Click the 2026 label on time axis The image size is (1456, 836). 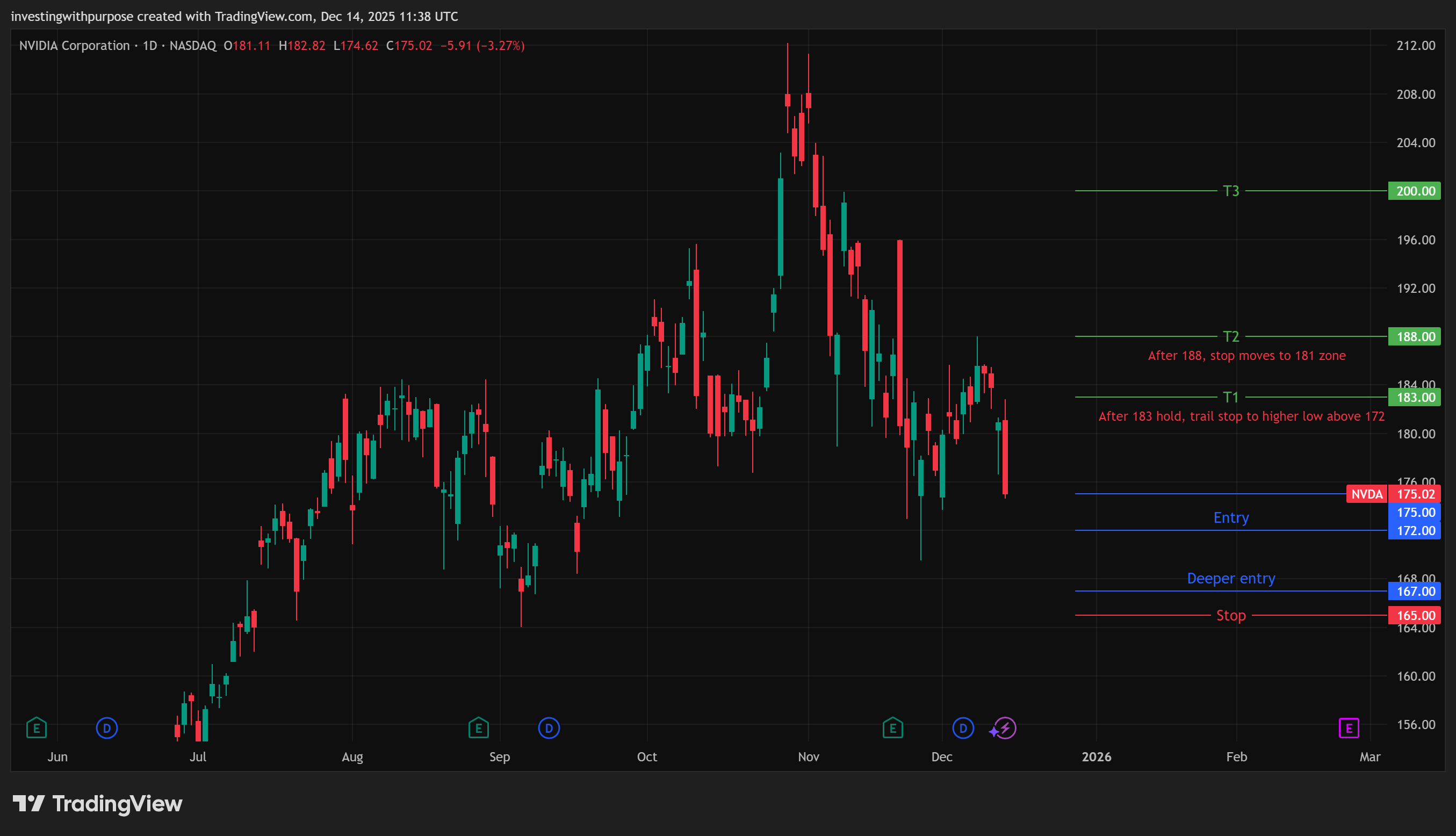pos(1096,756)
